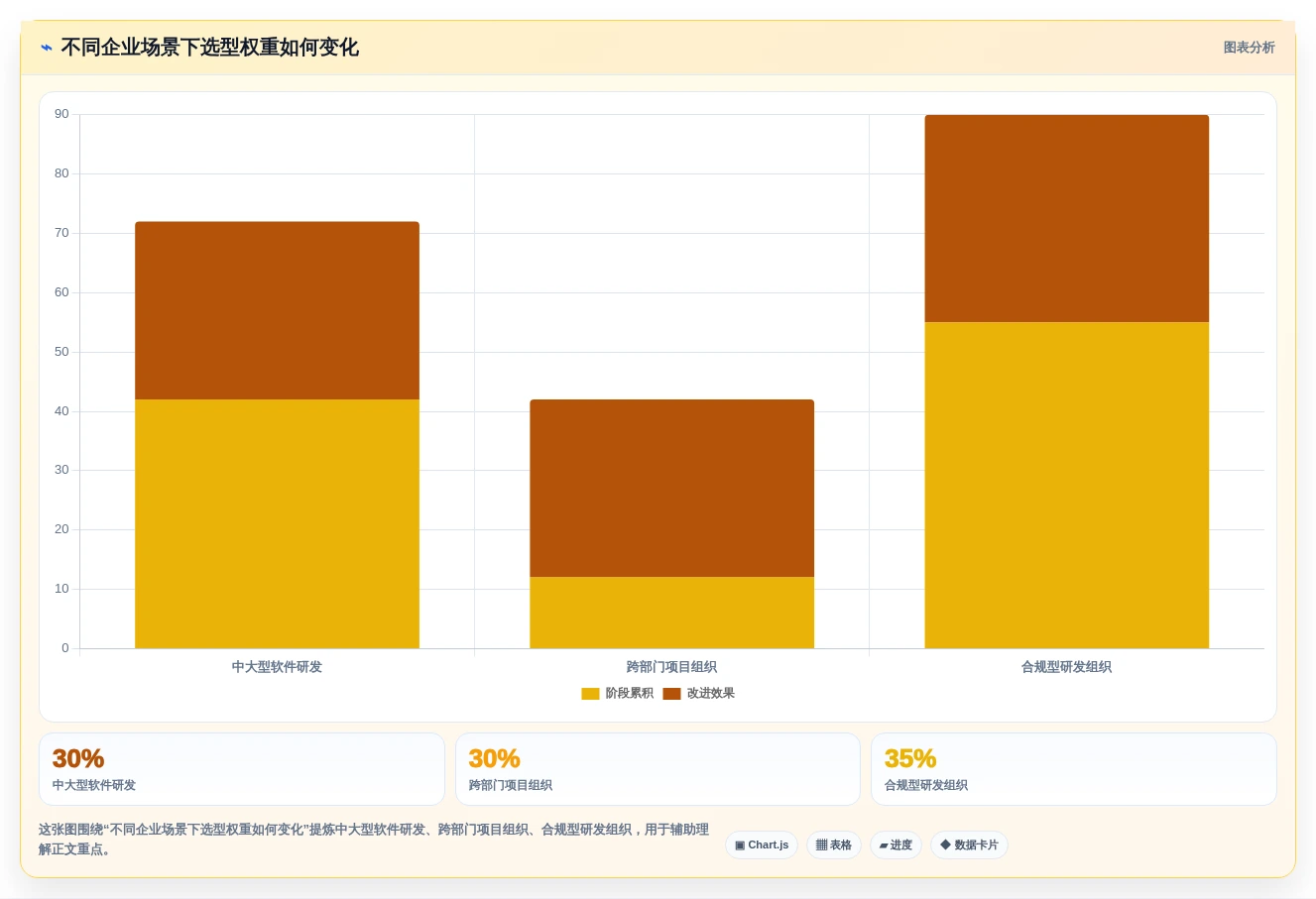Click the description text starting 这张图围绕
Viewport: 1316px width, 899px height.
tap(374, 840)
